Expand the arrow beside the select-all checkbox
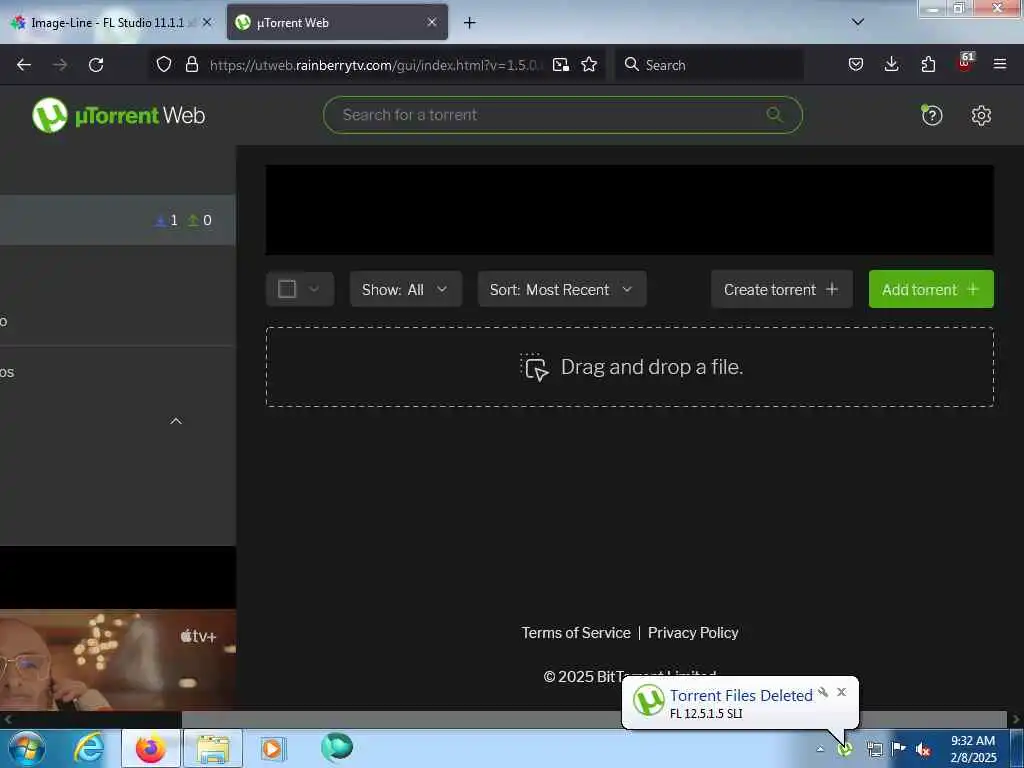 pos(314,289)
